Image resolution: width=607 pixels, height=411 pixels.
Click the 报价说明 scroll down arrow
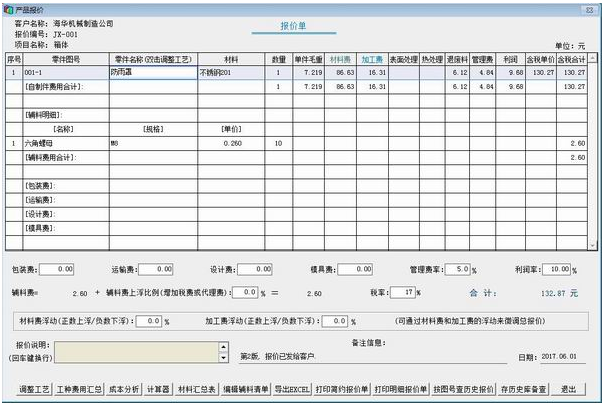(x=224, y=358)
